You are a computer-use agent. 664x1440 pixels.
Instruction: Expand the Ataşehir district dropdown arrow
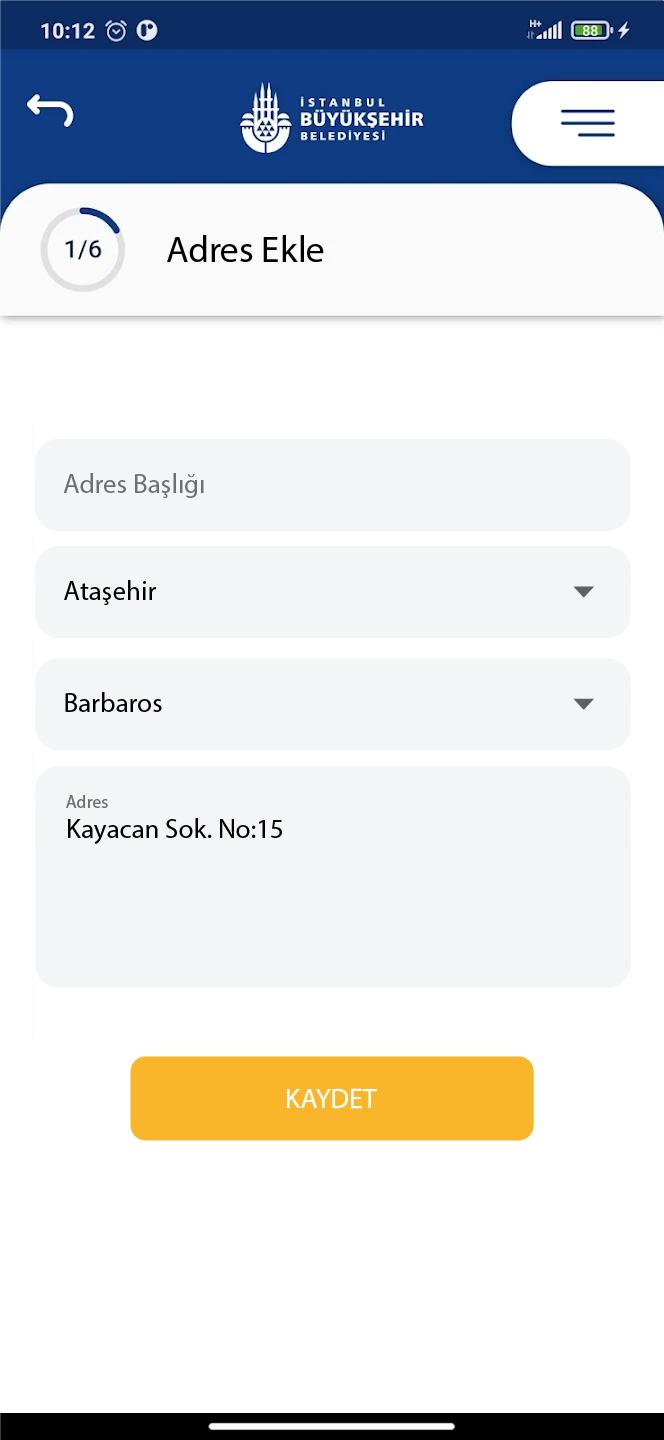tap(584, 592)
